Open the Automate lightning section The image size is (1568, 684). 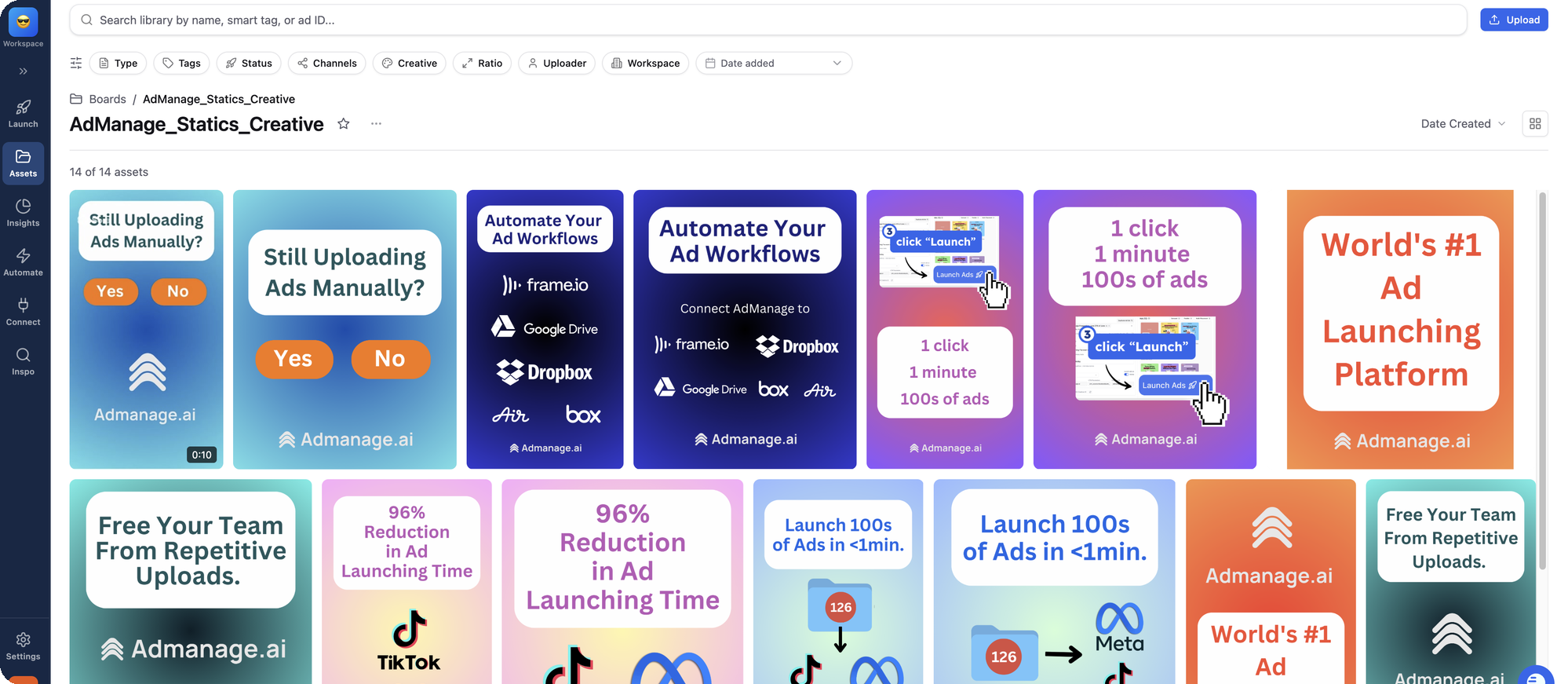click(x=24, y=262)
